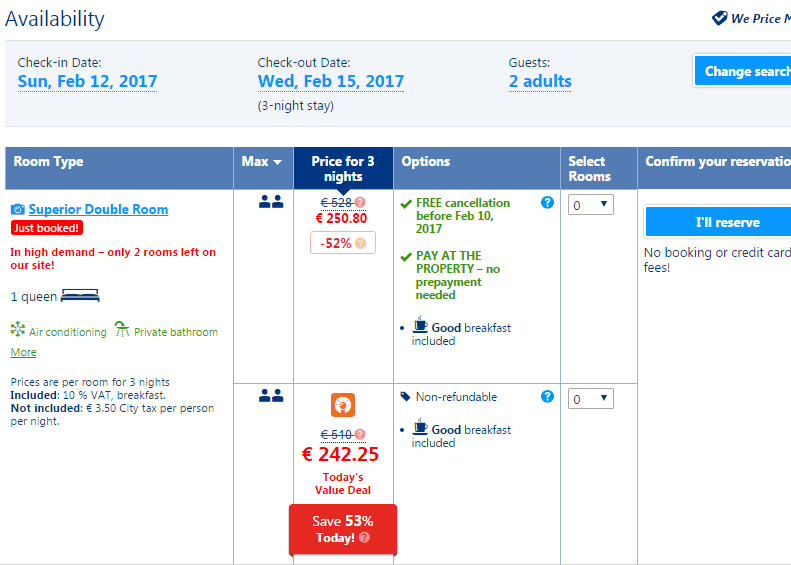Viewport: 791px width, 565px height.
Task: Sort by the Max column header
Action: point(262,162)
